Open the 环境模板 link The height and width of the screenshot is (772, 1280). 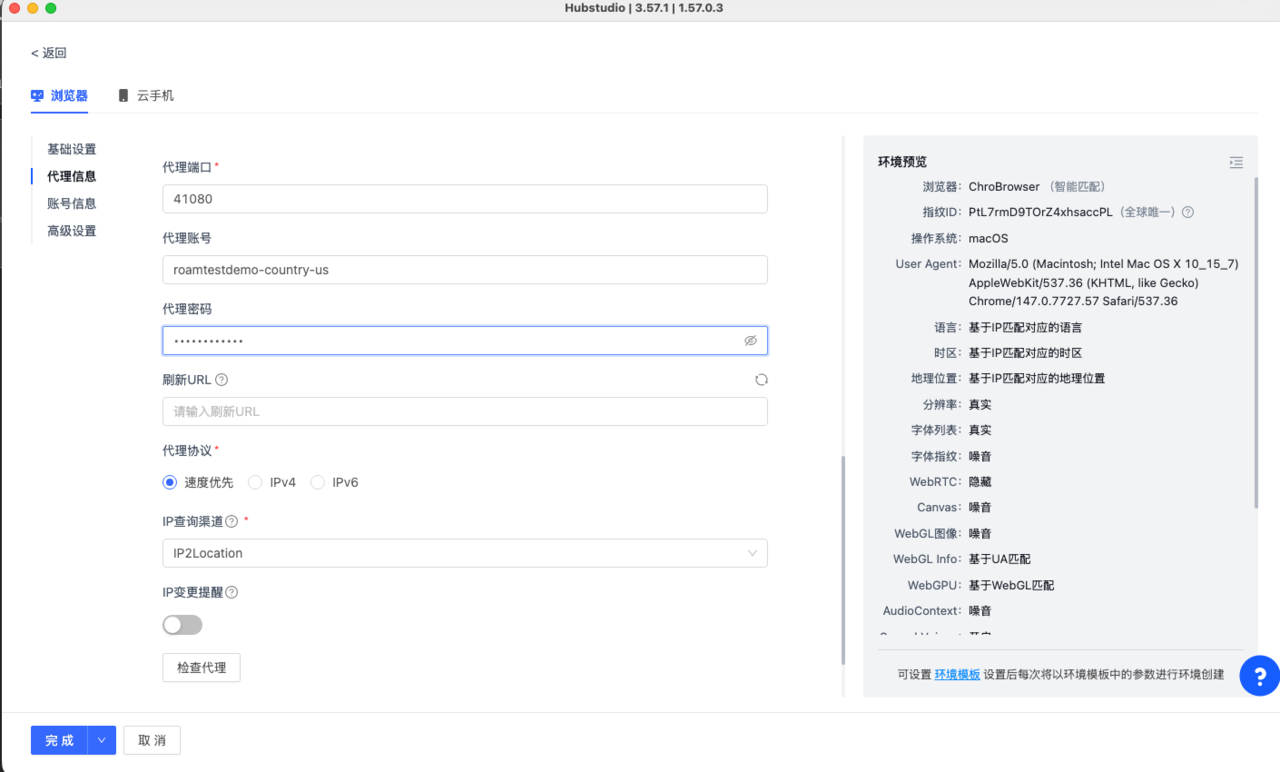pyautogui.click(x=957, y=675)
